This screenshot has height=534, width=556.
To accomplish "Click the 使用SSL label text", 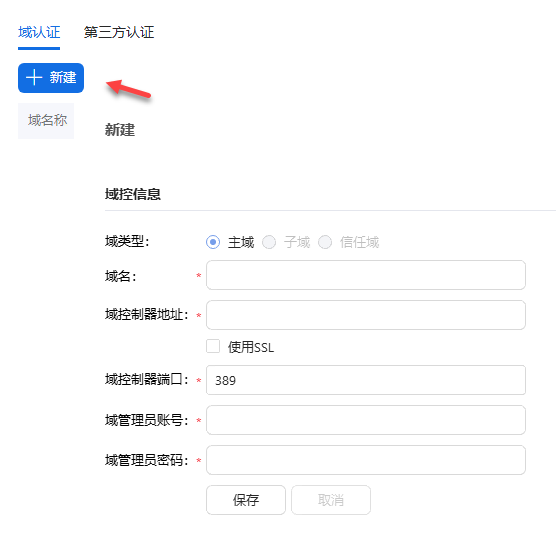I will 251,347.
